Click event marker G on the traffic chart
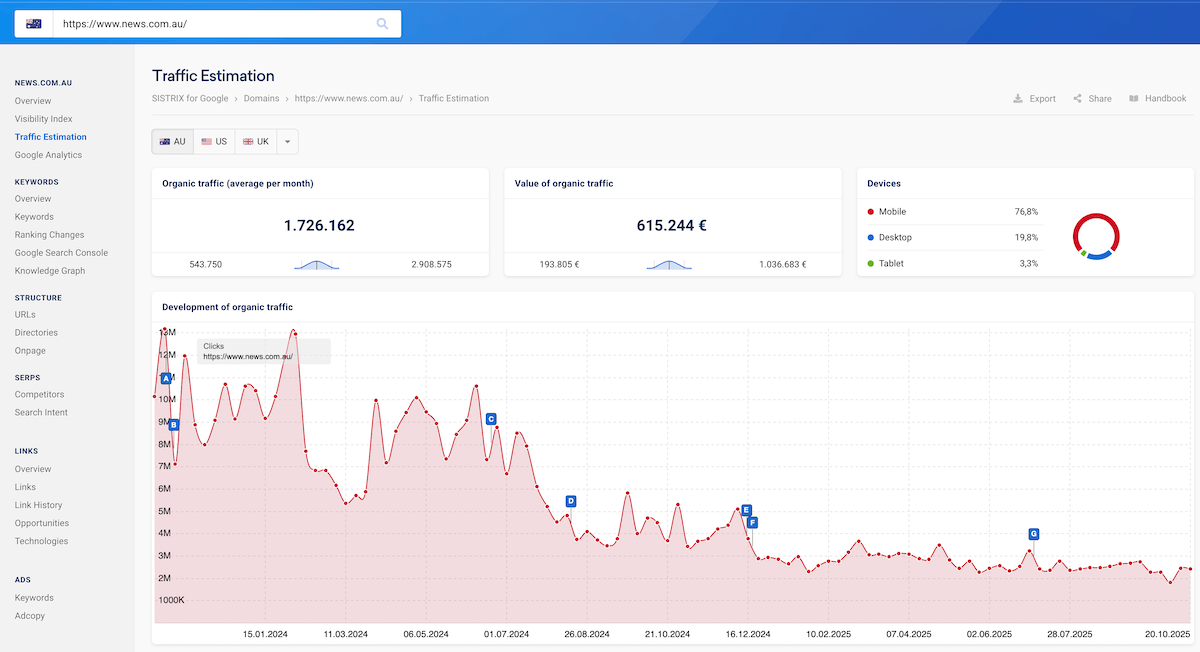Viewport: 1200px width, 652px height. (1033, 534)
